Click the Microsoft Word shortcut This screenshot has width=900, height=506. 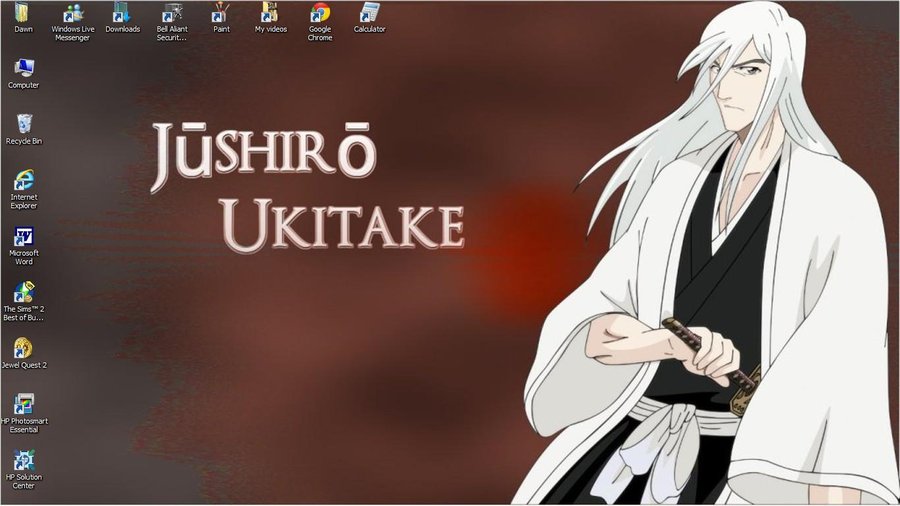tap(23, 238)
